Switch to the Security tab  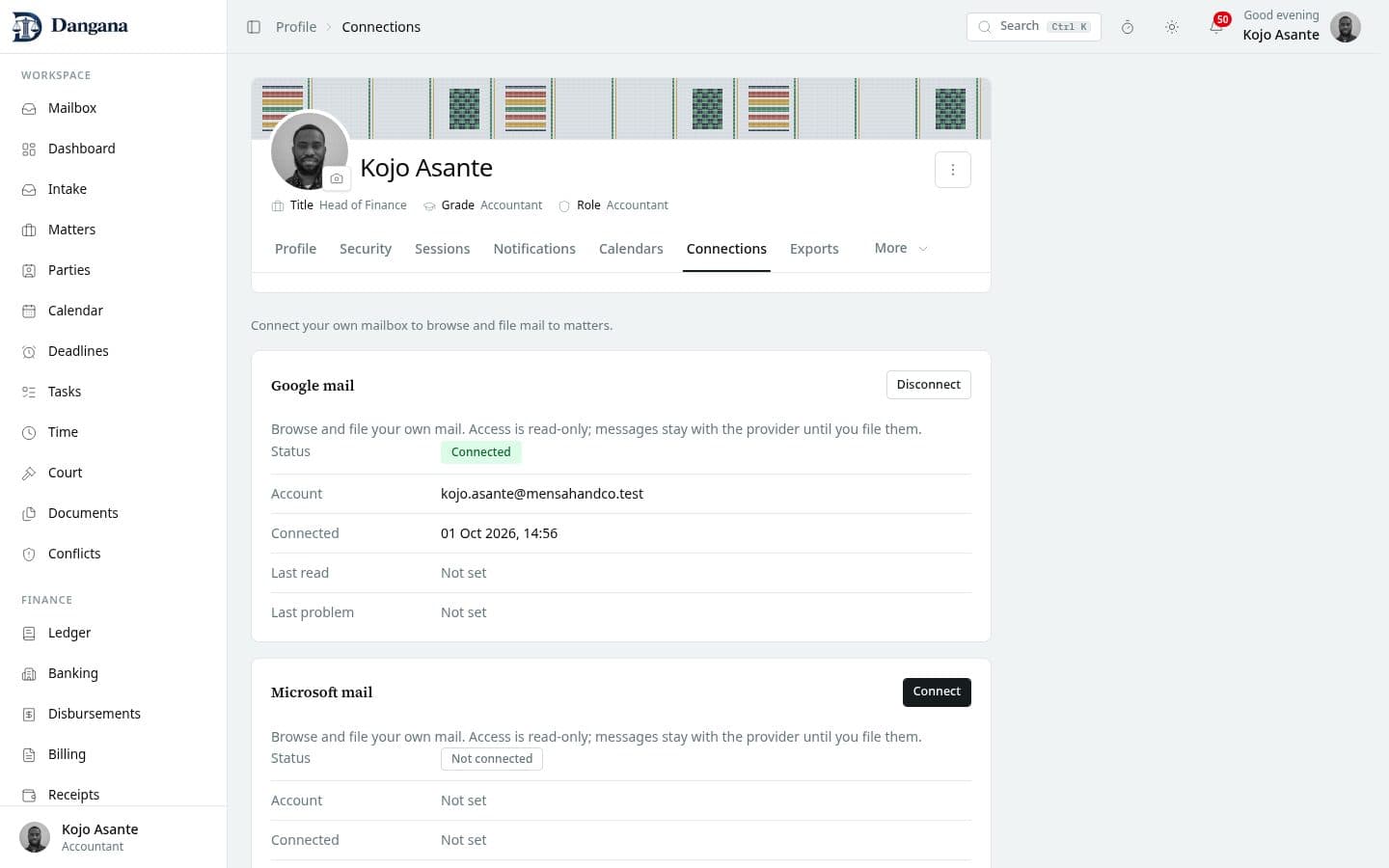(x=366, y=249)
